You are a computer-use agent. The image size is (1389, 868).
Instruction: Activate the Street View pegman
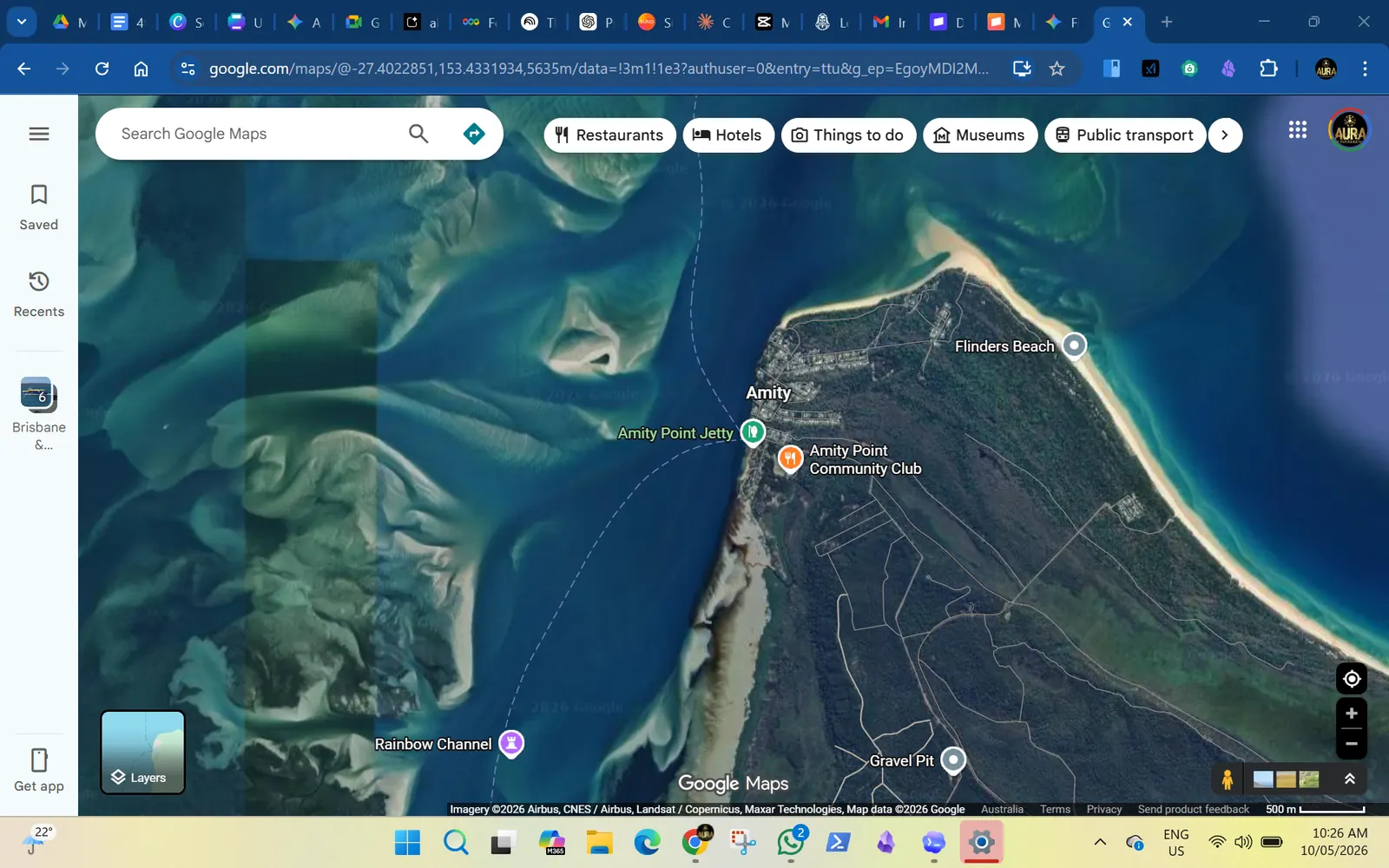[x=1228, y=779]
